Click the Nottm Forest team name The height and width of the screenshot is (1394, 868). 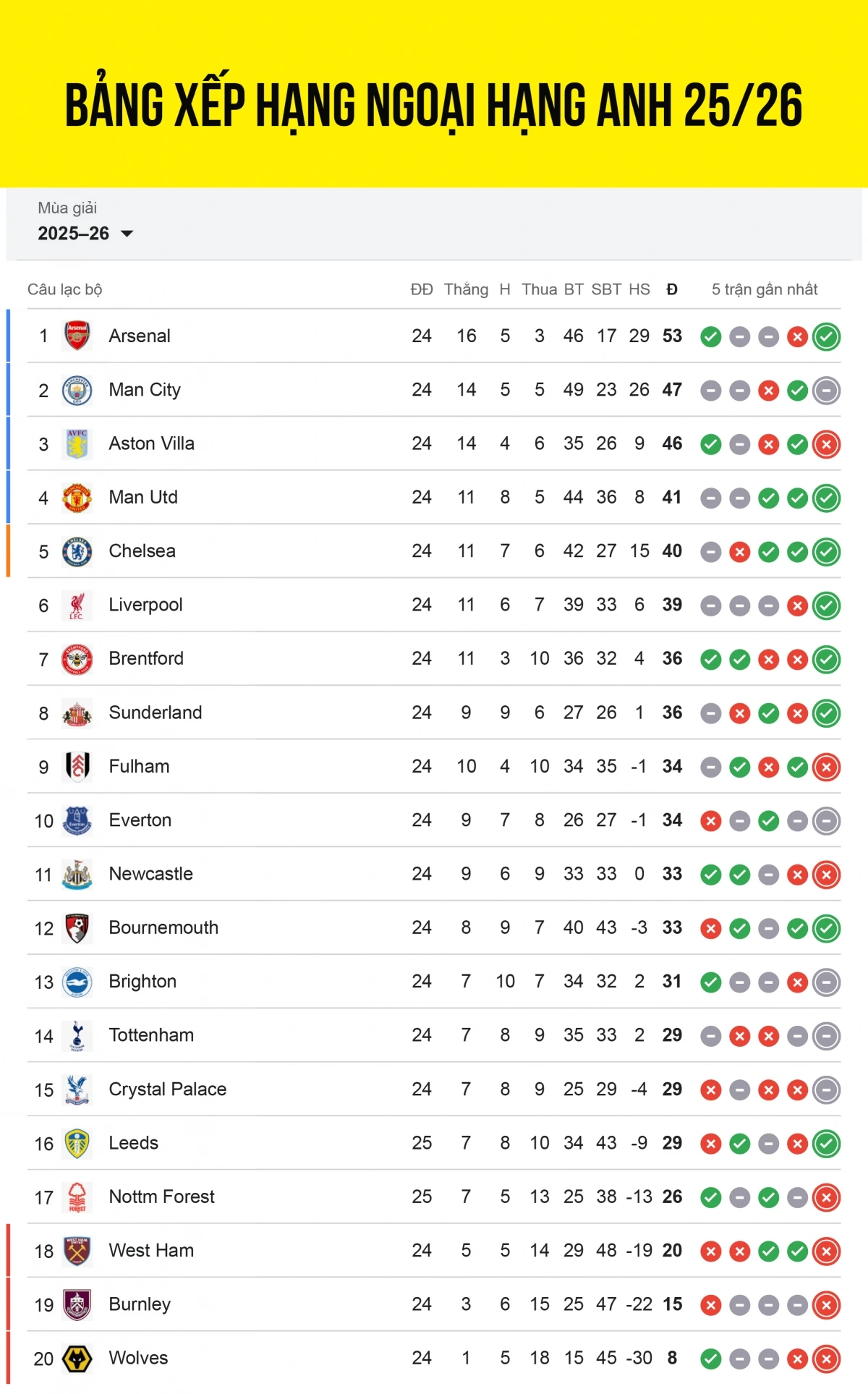(161, 1197)
